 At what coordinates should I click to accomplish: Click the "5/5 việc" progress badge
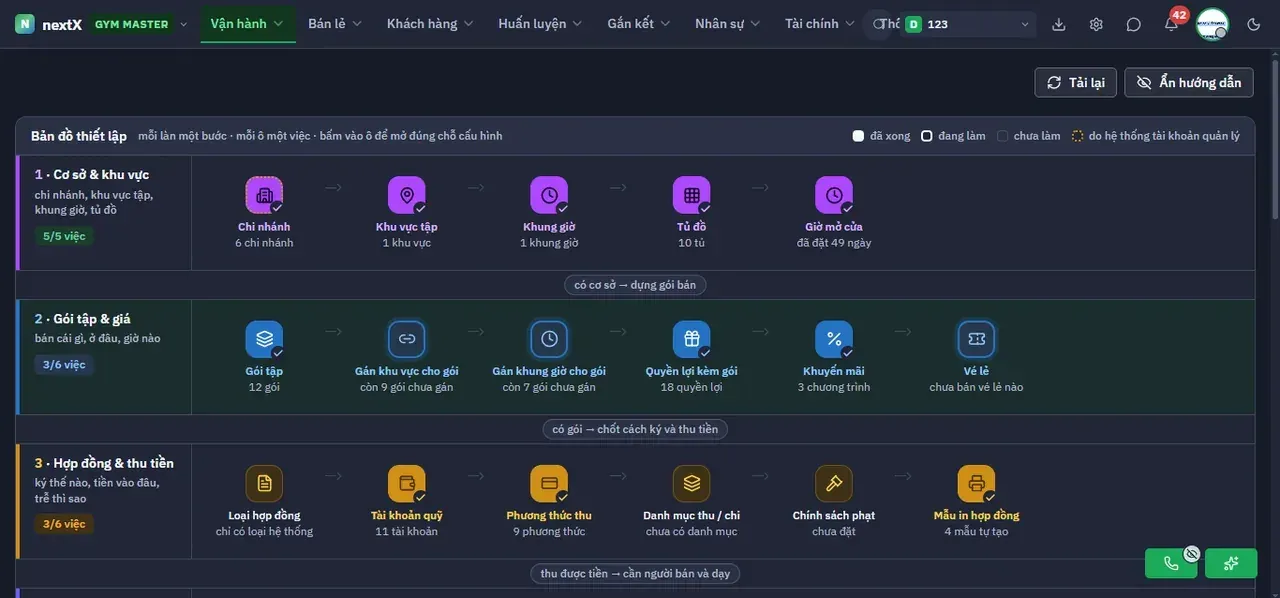click(64, 236)
